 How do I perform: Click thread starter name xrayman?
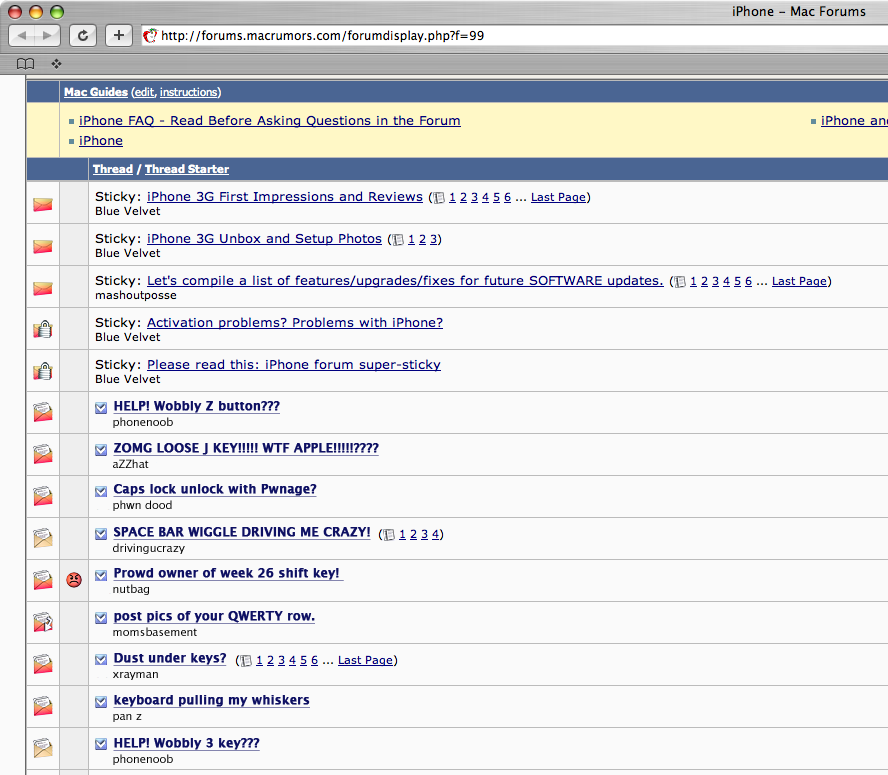click(x=135, y=674)
